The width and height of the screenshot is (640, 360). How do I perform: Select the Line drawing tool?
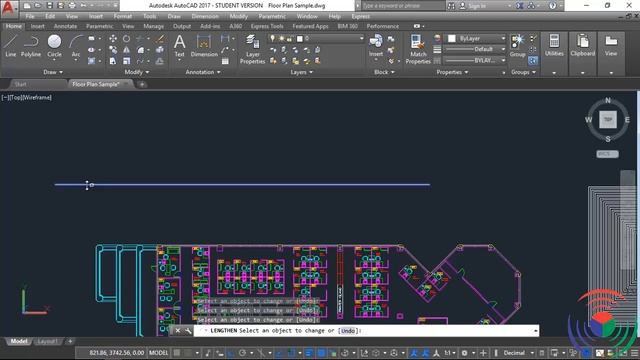pos(10,46)
